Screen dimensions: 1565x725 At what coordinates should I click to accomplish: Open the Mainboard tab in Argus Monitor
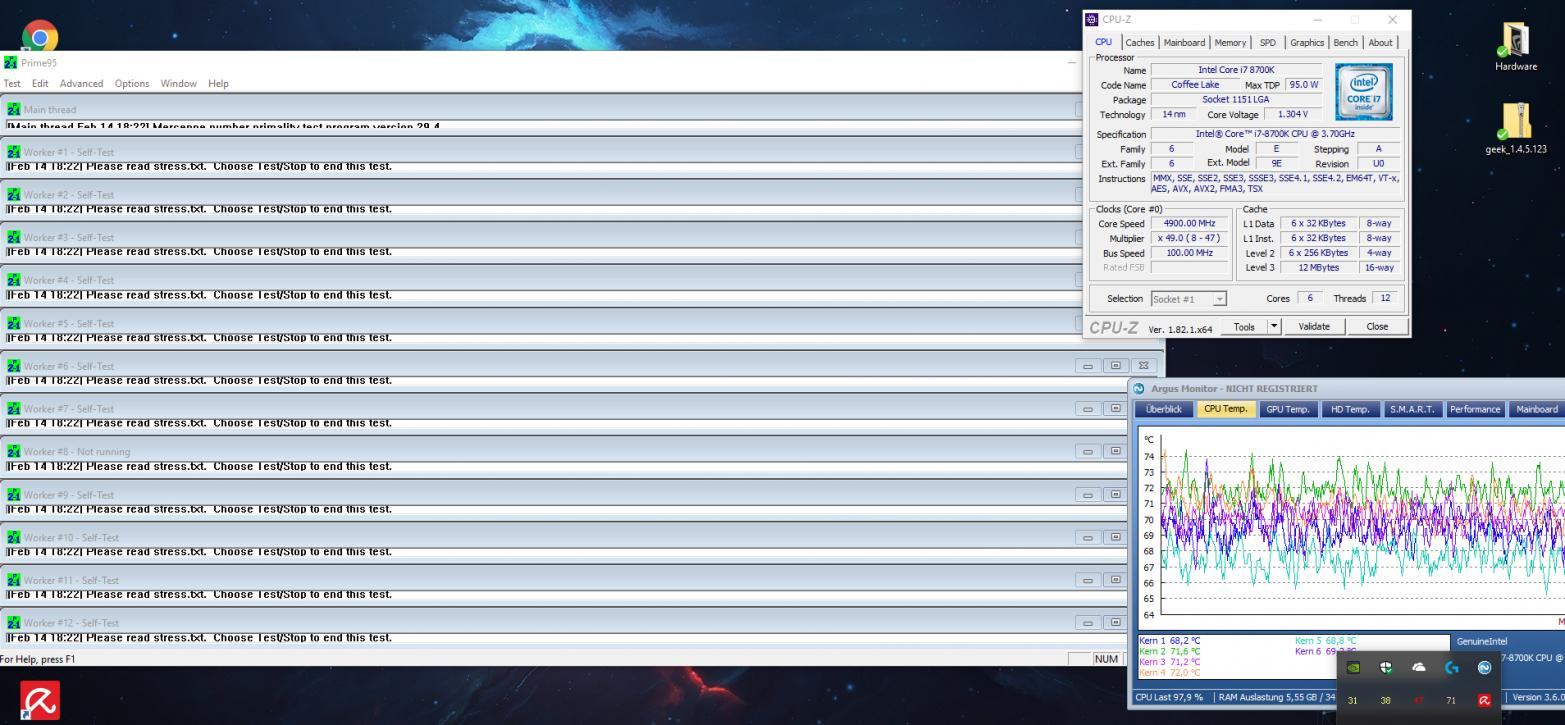click(1537, 409)
